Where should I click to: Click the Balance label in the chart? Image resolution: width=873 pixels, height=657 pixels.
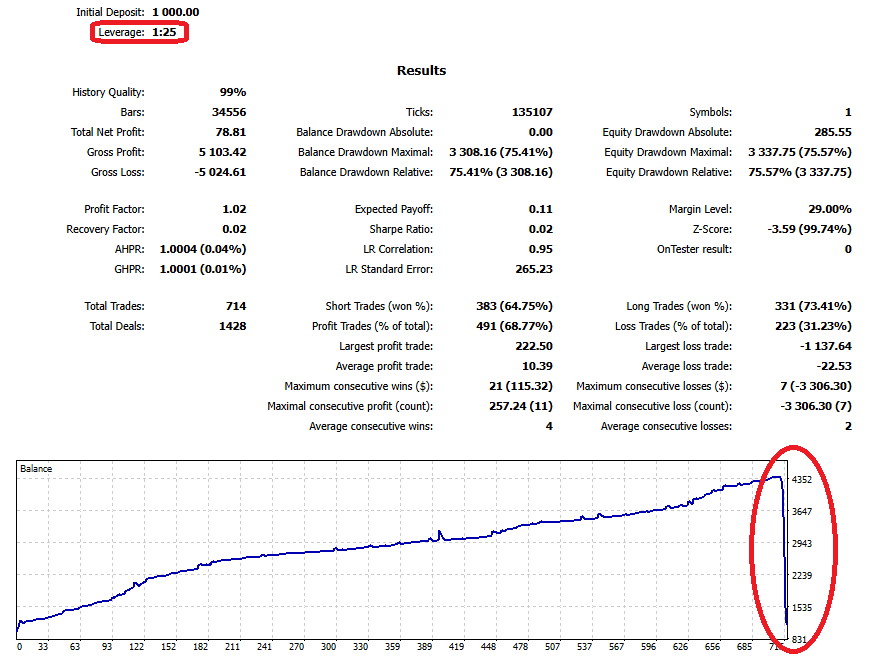(x=37, y=468)
